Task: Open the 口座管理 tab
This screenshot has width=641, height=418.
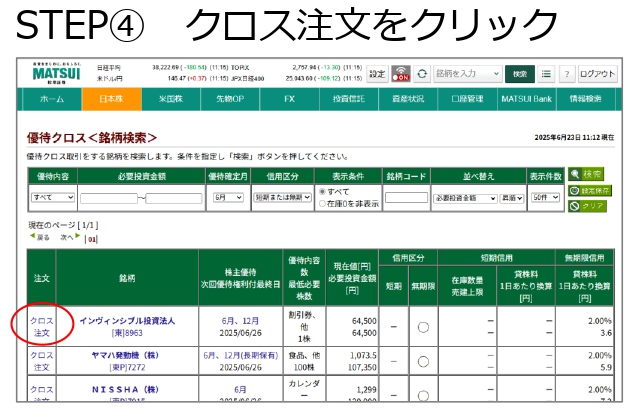Action: (x=467, y=99)
